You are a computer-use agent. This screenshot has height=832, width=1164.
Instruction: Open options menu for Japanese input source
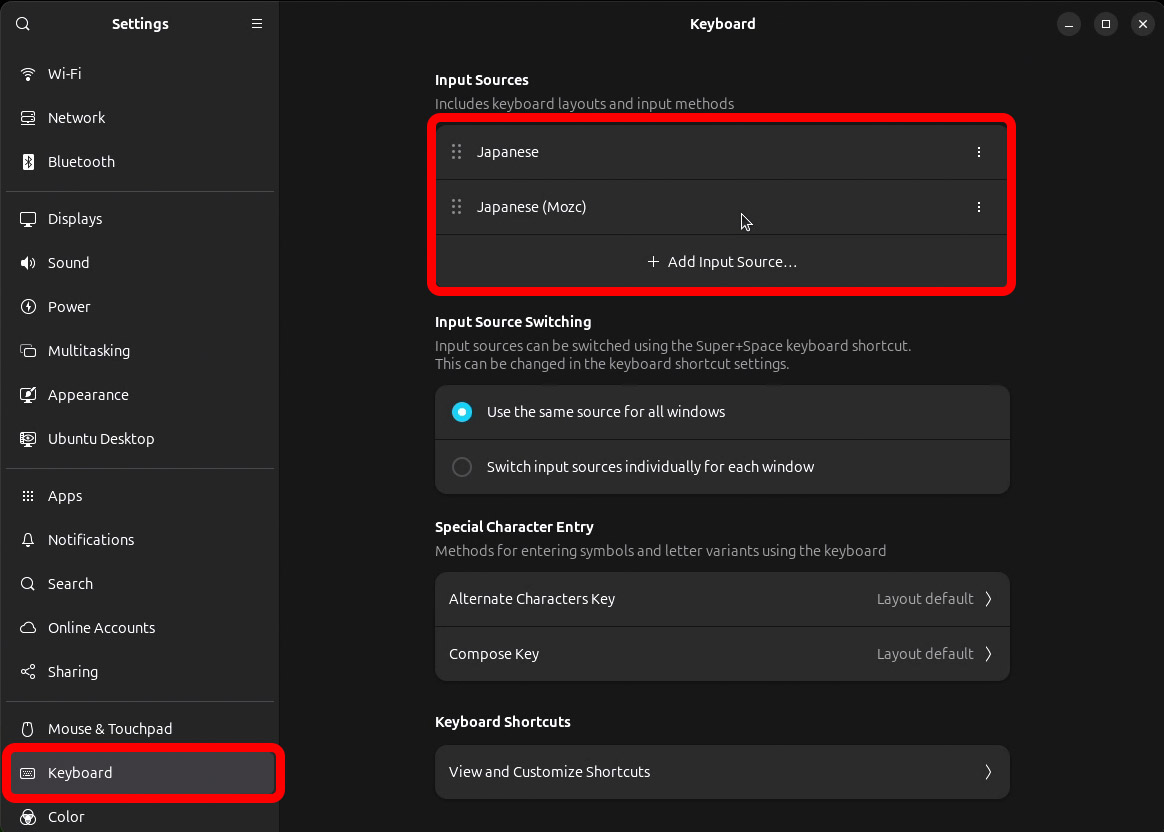point(978,151)
